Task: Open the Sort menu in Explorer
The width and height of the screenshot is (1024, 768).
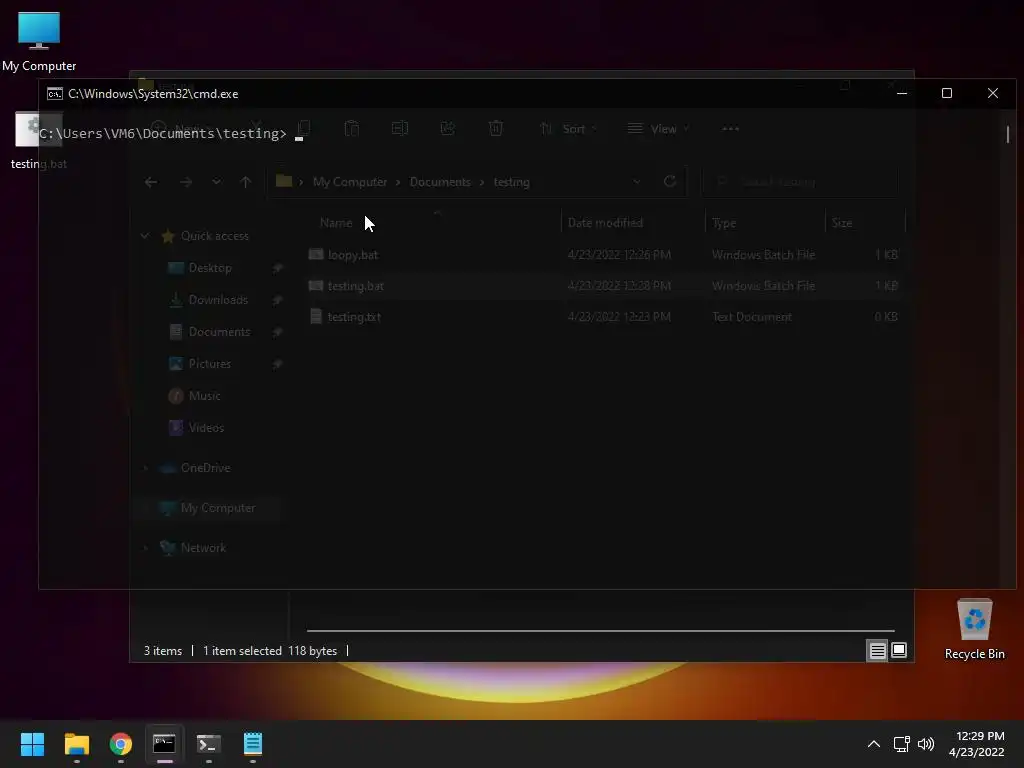Action: 568,129
